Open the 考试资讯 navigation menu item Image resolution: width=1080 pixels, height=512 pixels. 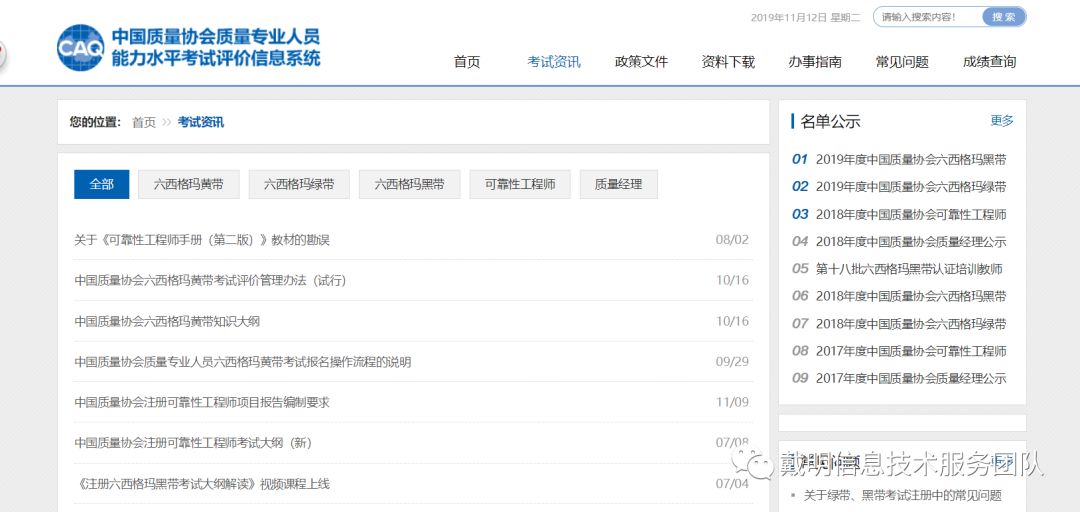pyautogui.click(x=554, y=62)
